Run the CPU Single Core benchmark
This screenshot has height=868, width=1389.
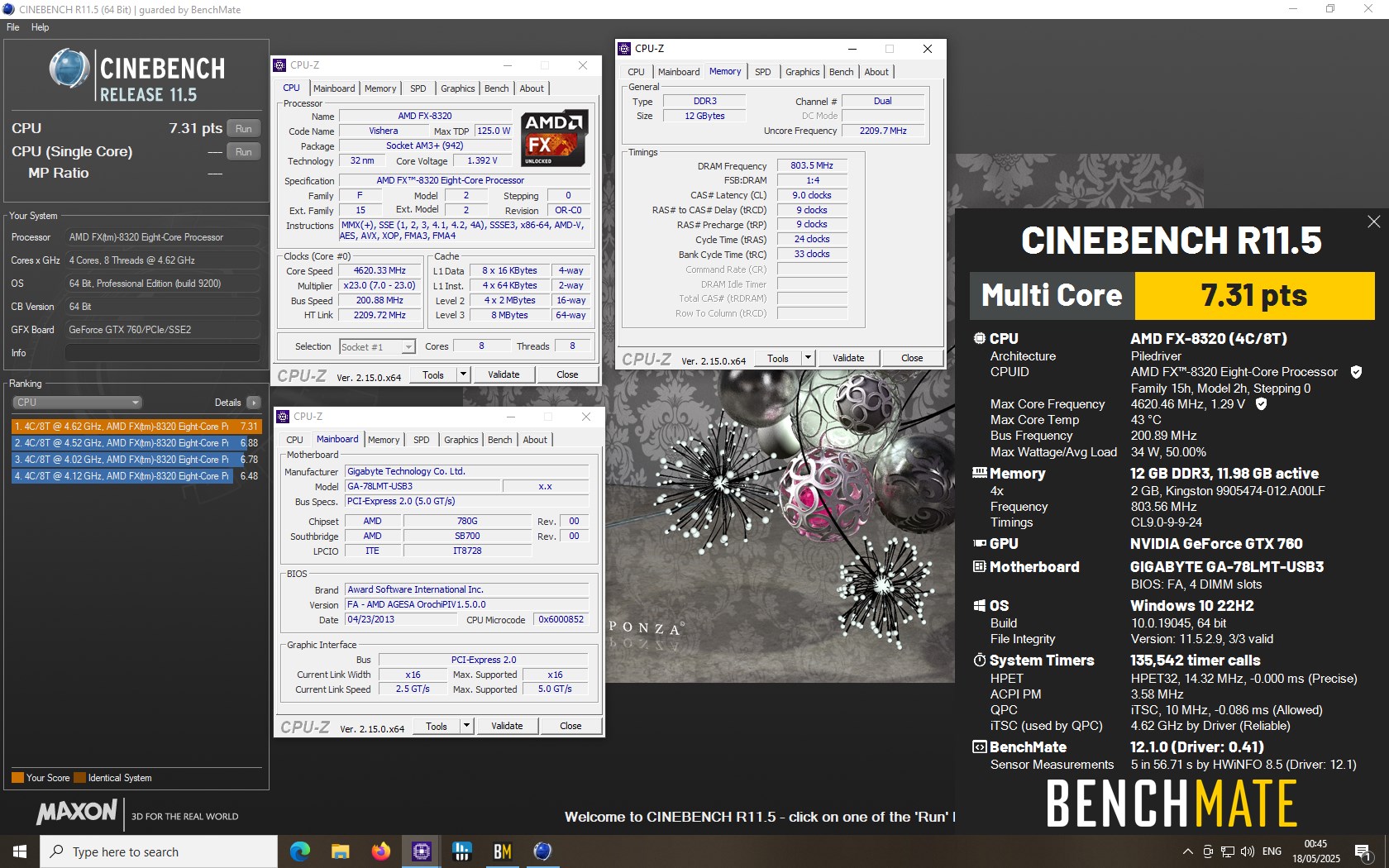point(243,152)
